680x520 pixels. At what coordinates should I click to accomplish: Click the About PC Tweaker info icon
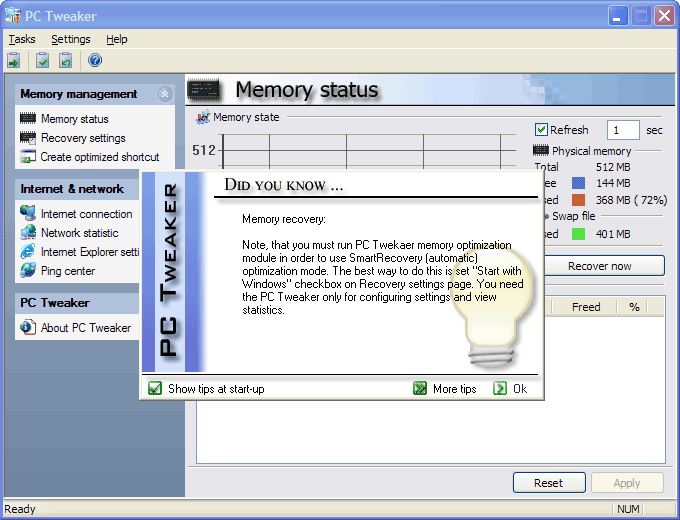pos(28,327)
